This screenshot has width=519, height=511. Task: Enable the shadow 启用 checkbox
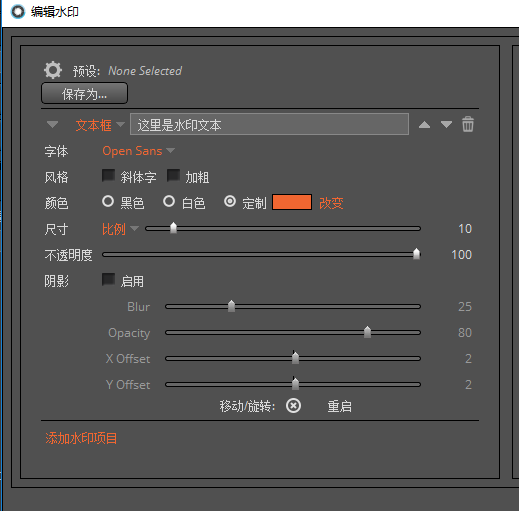(108, 280)
